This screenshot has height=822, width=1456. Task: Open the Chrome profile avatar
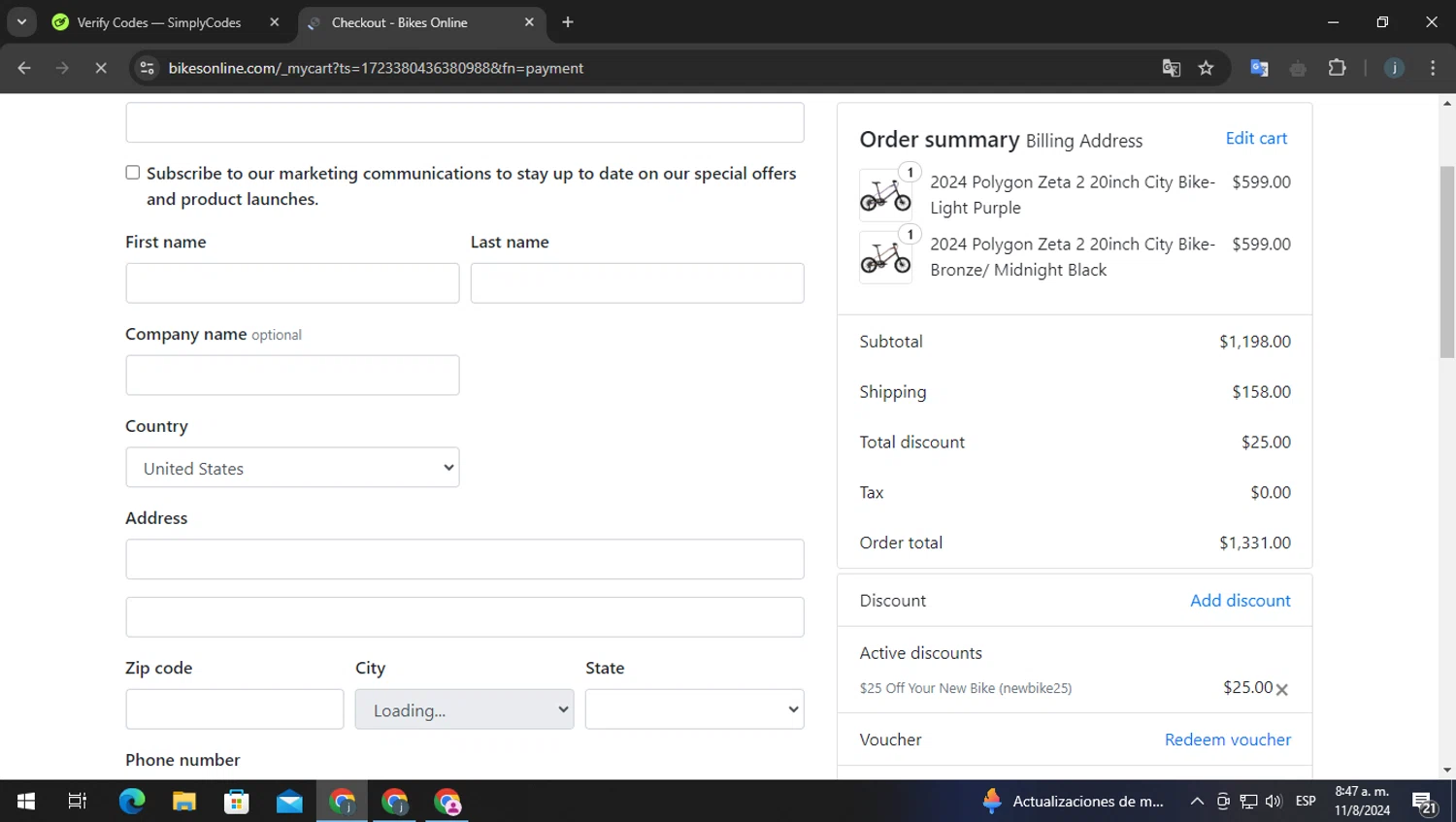(1394, 68)
